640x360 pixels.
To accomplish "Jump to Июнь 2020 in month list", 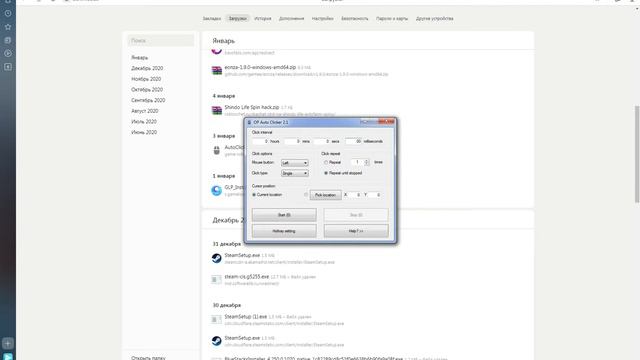I will click(x=144, y=132).
